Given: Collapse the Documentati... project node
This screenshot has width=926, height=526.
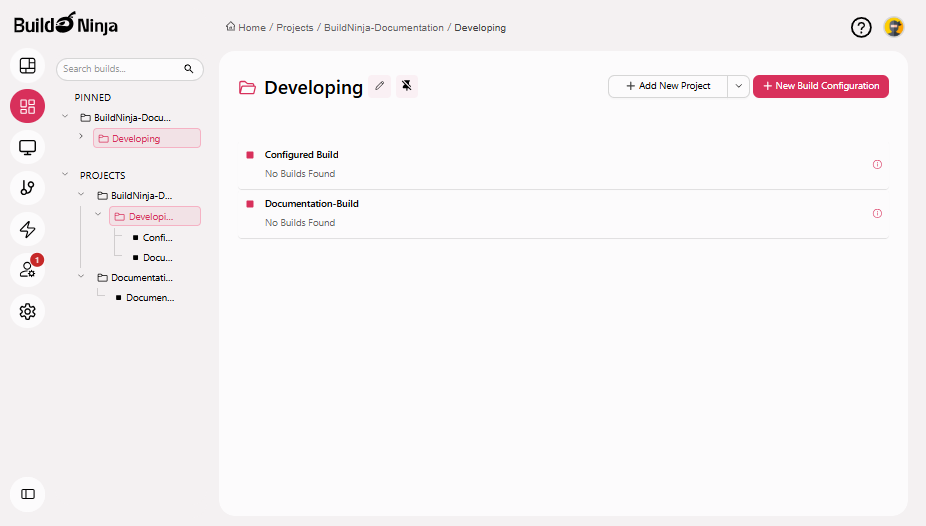Looking at the screenshot, I should point(81,276).
